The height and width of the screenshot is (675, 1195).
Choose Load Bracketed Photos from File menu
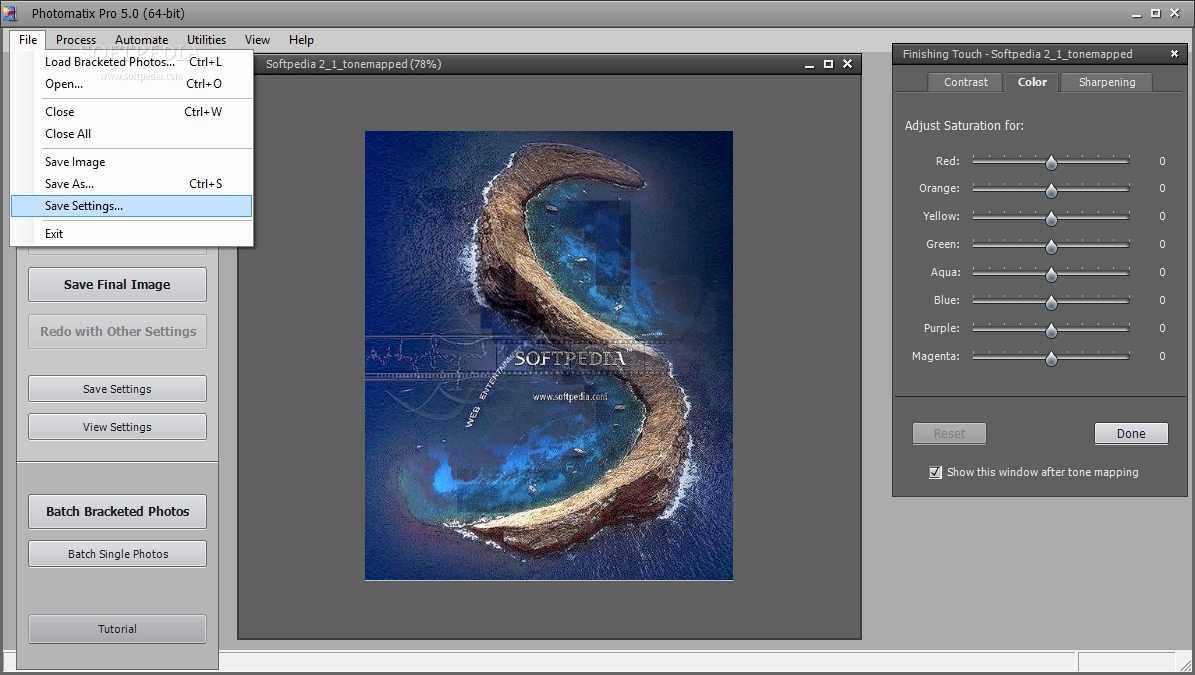tap(132, 62)
